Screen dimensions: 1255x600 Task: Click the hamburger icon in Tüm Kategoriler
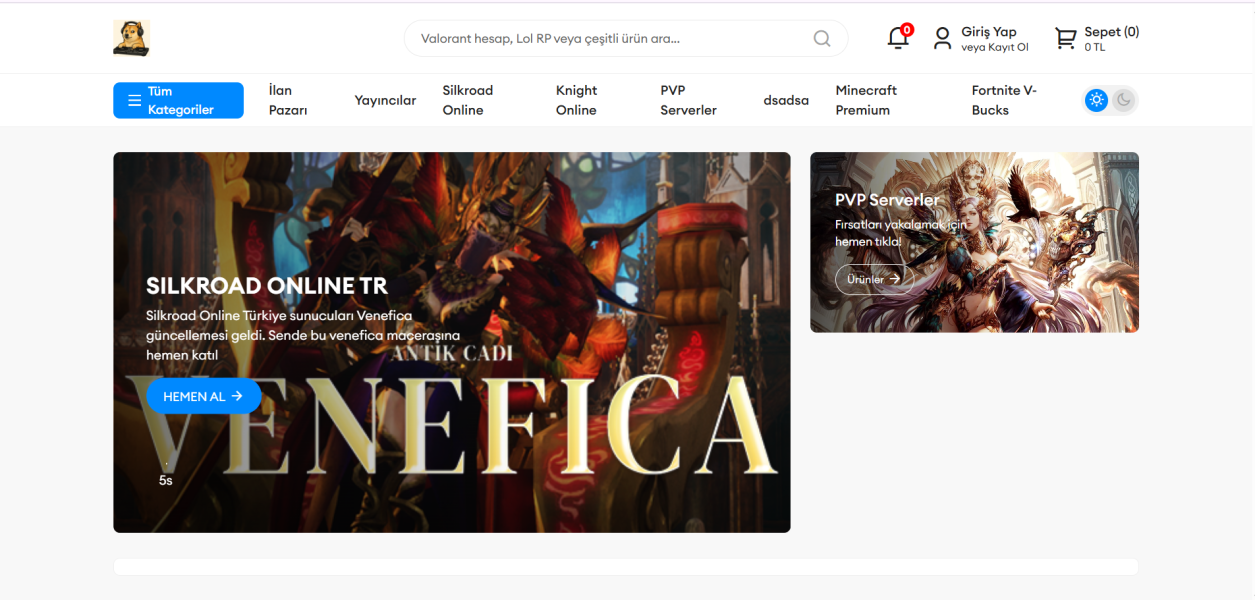(134, 101)
